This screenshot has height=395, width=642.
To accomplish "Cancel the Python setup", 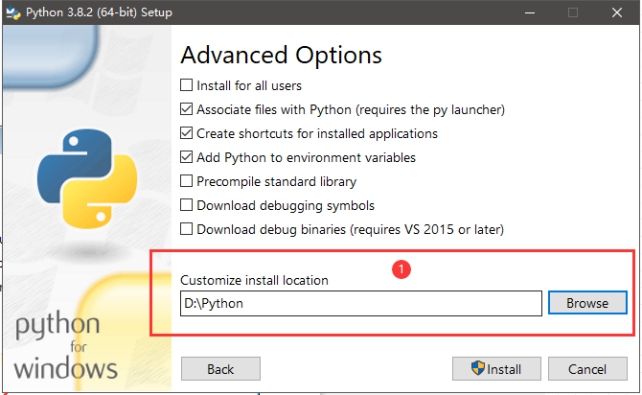I will [x=588, y=369].
